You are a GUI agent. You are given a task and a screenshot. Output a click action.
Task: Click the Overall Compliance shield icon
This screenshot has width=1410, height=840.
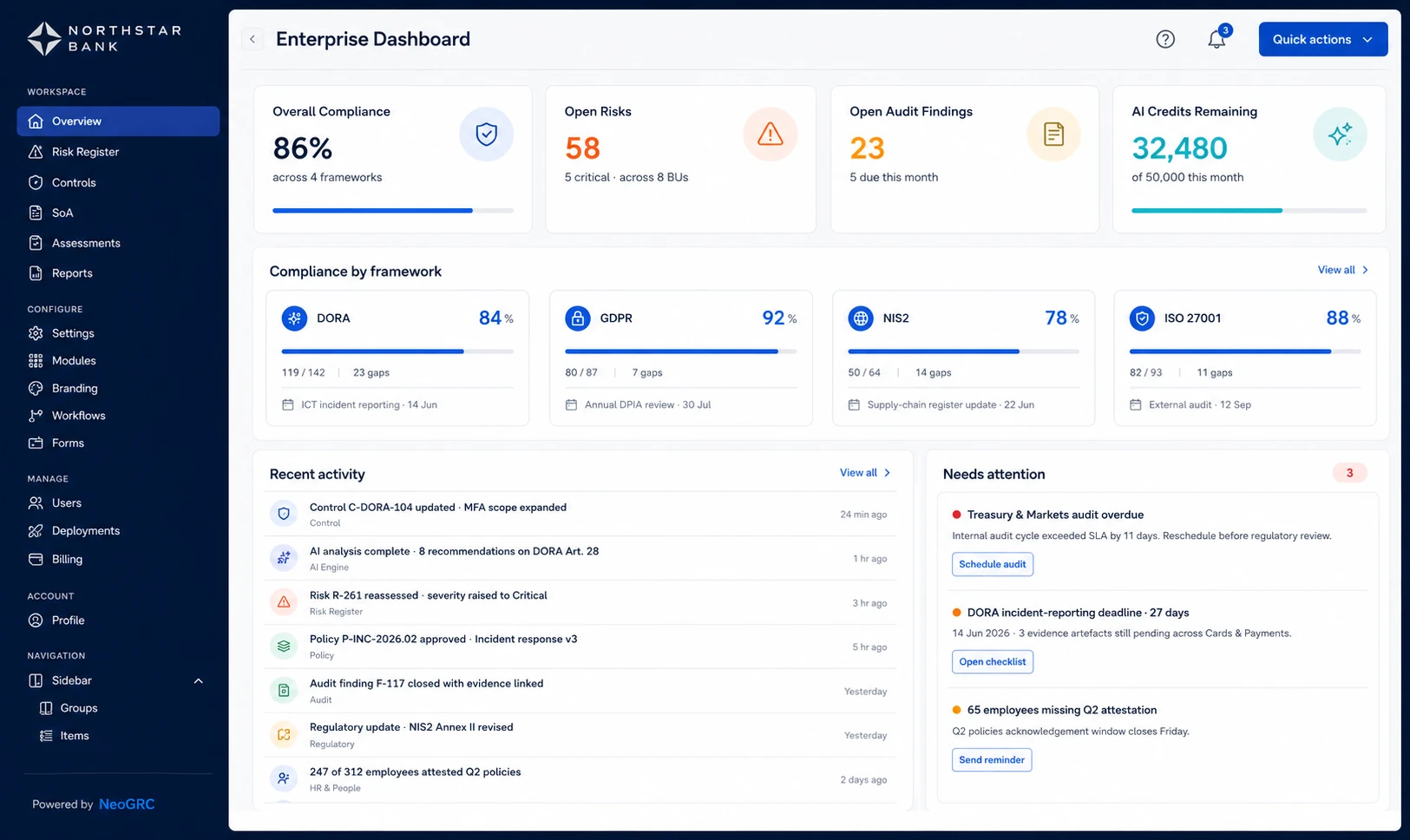click(x=486, y=135)
